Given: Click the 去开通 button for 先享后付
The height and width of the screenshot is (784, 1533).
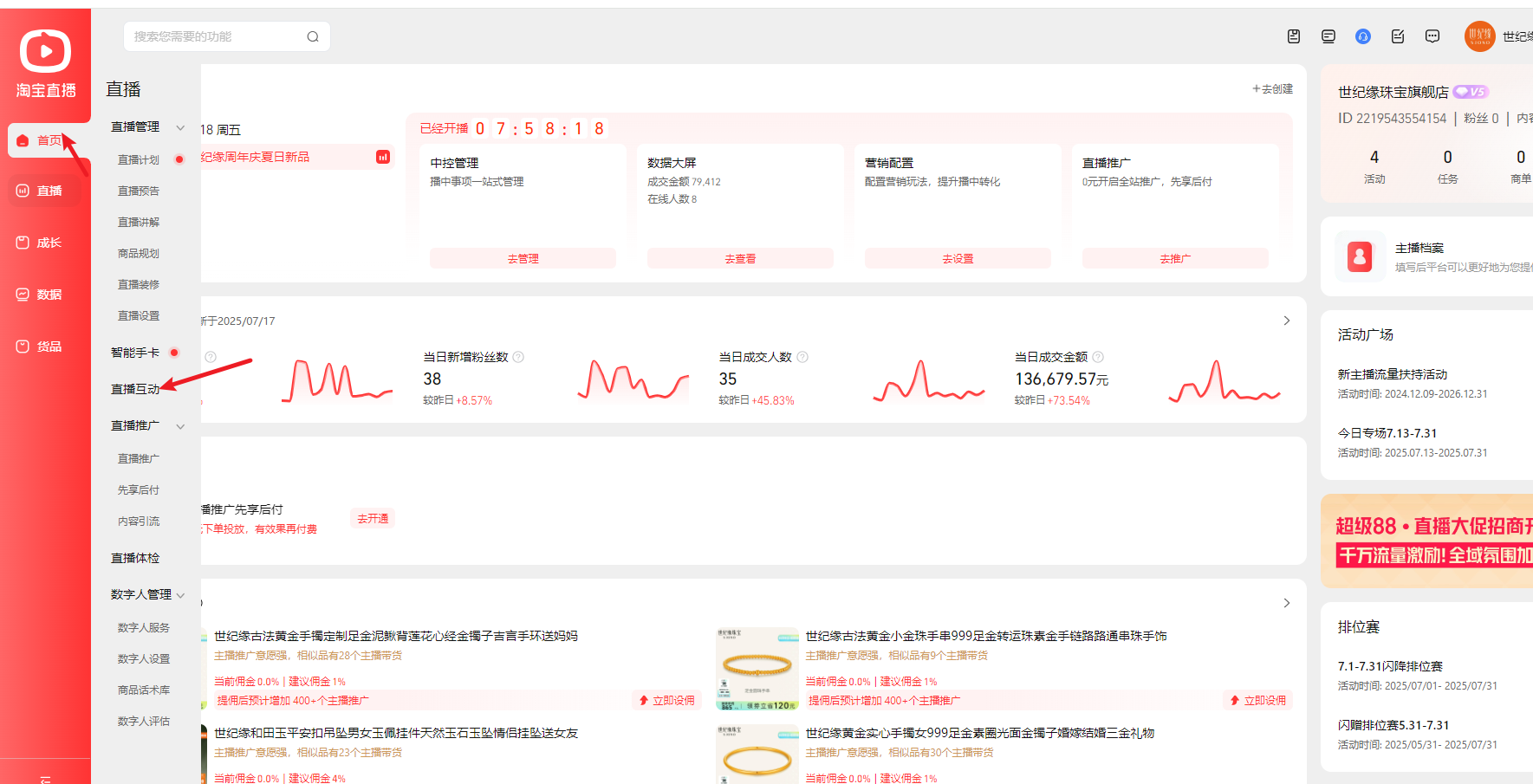Looking at the screenshot, I should [x=373, y=518].
